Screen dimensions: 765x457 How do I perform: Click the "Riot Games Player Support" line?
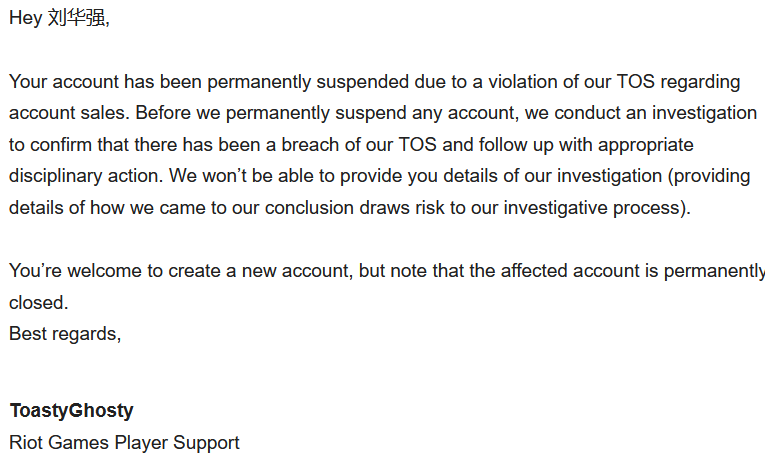pos(124,442)
